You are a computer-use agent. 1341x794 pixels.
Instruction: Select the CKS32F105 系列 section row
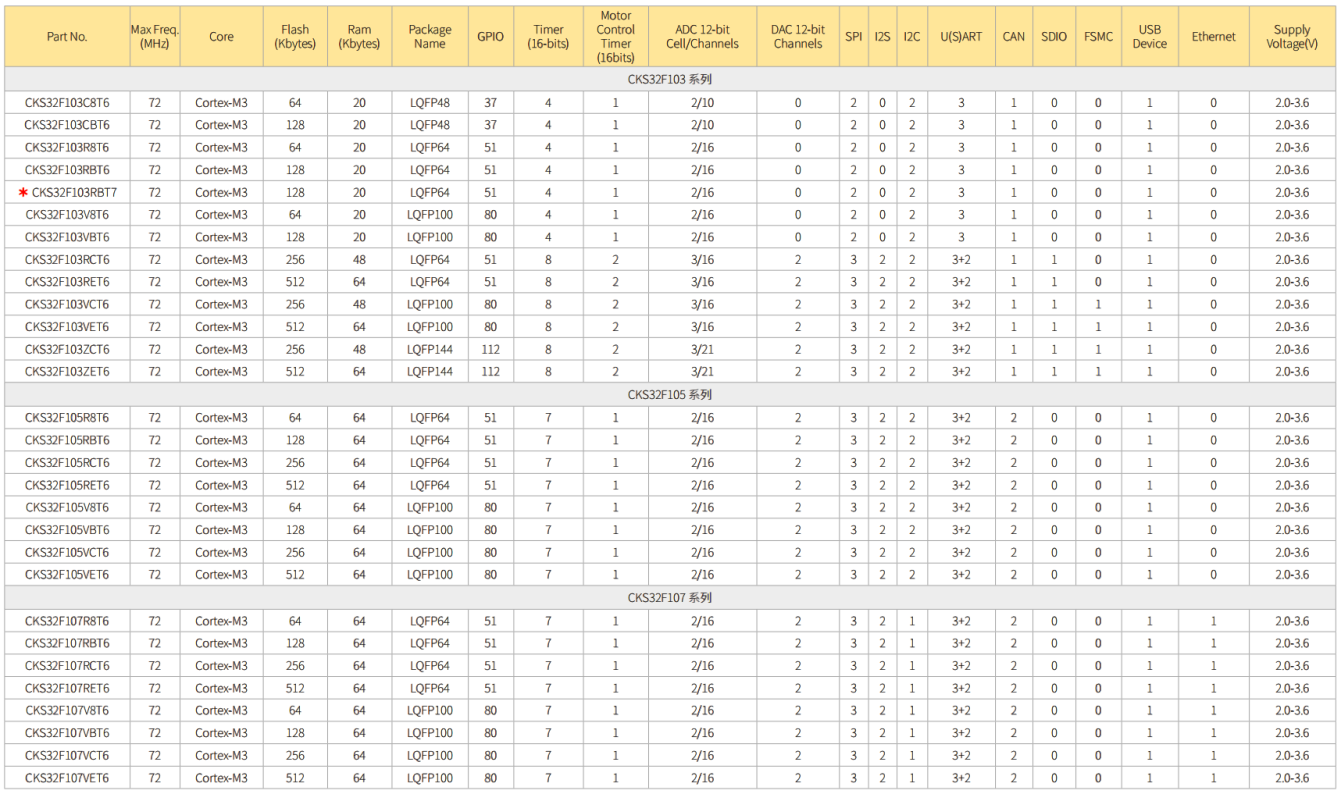[670, 395]
